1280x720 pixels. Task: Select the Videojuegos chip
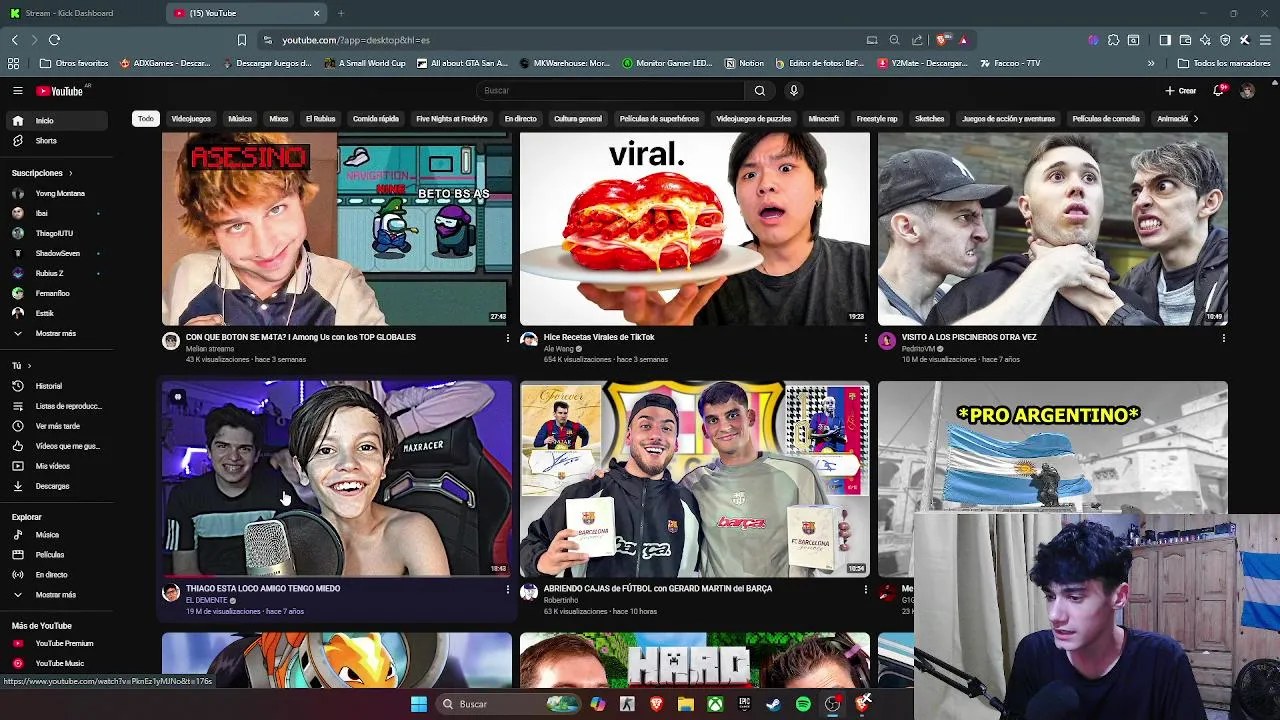191,119
